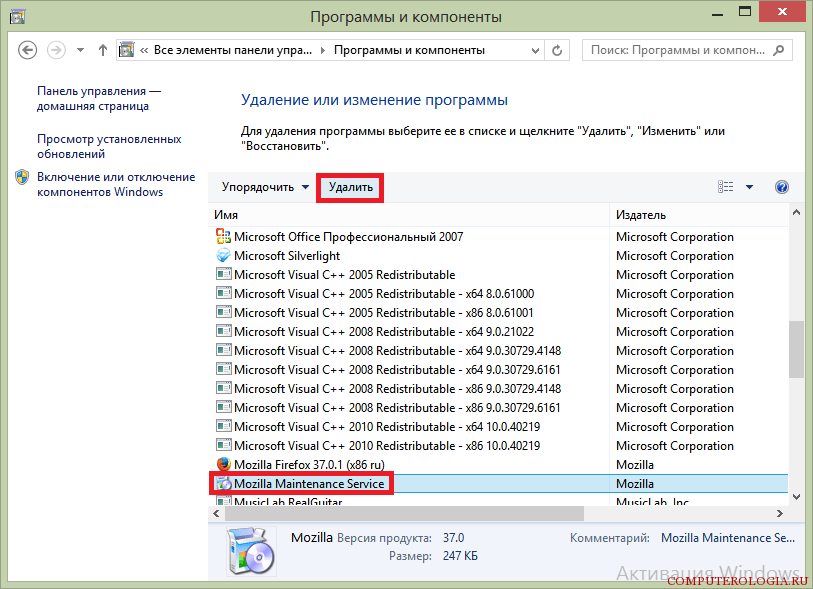Click icon of Visual C++ 2008 x64 9.0.30729.6161

coord(223,370)
